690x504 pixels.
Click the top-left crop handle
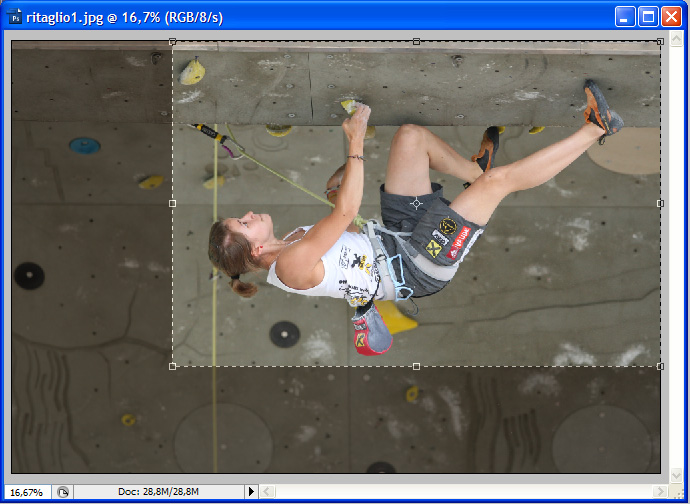(x=173, y=42)
